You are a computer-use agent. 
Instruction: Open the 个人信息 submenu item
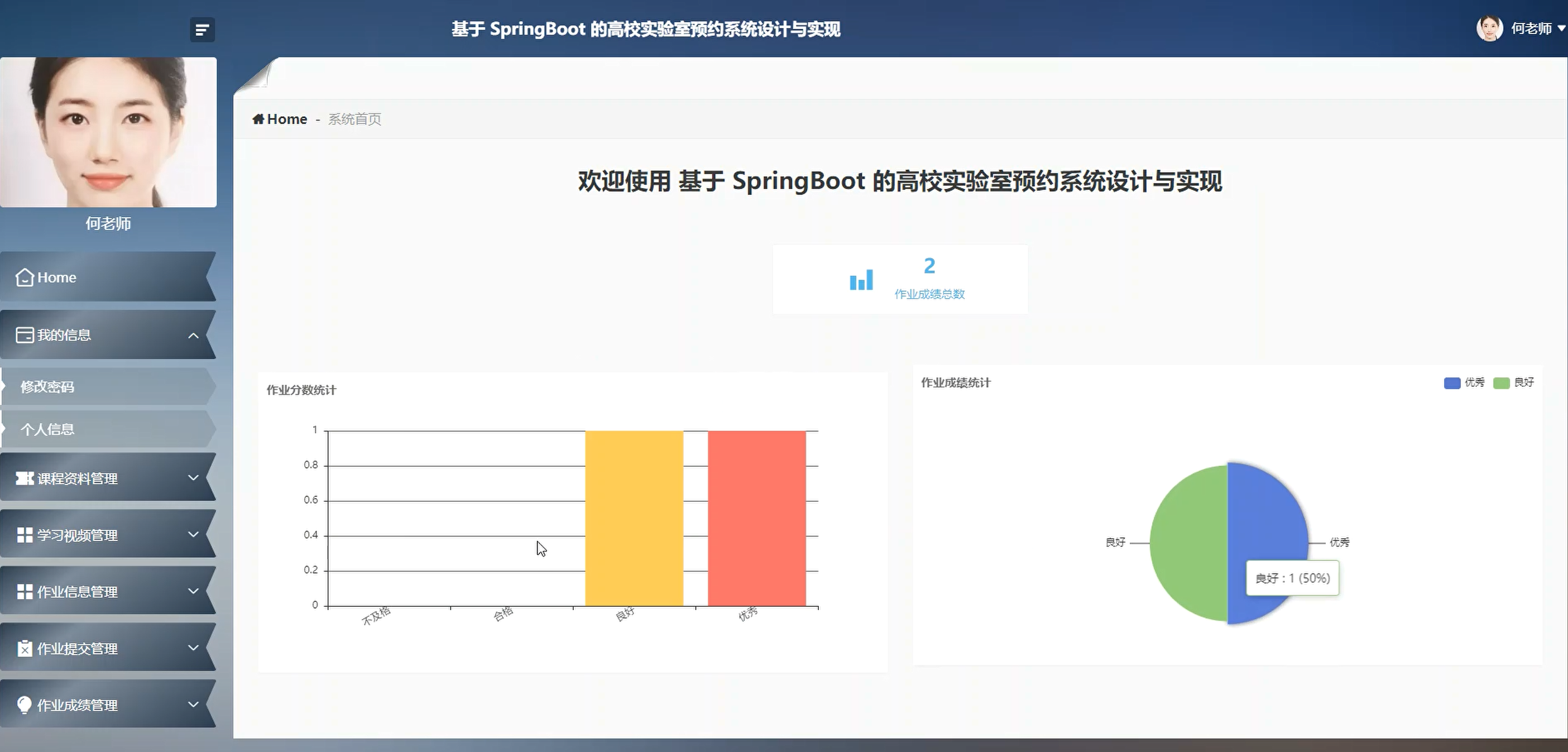108,429
